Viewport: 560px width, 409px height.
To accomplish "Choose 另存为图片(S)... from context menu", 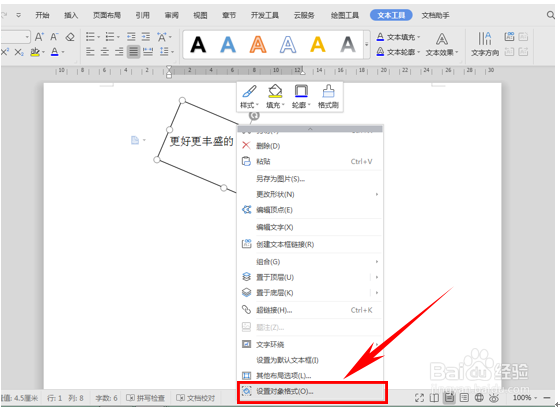I will click(310, 179).
